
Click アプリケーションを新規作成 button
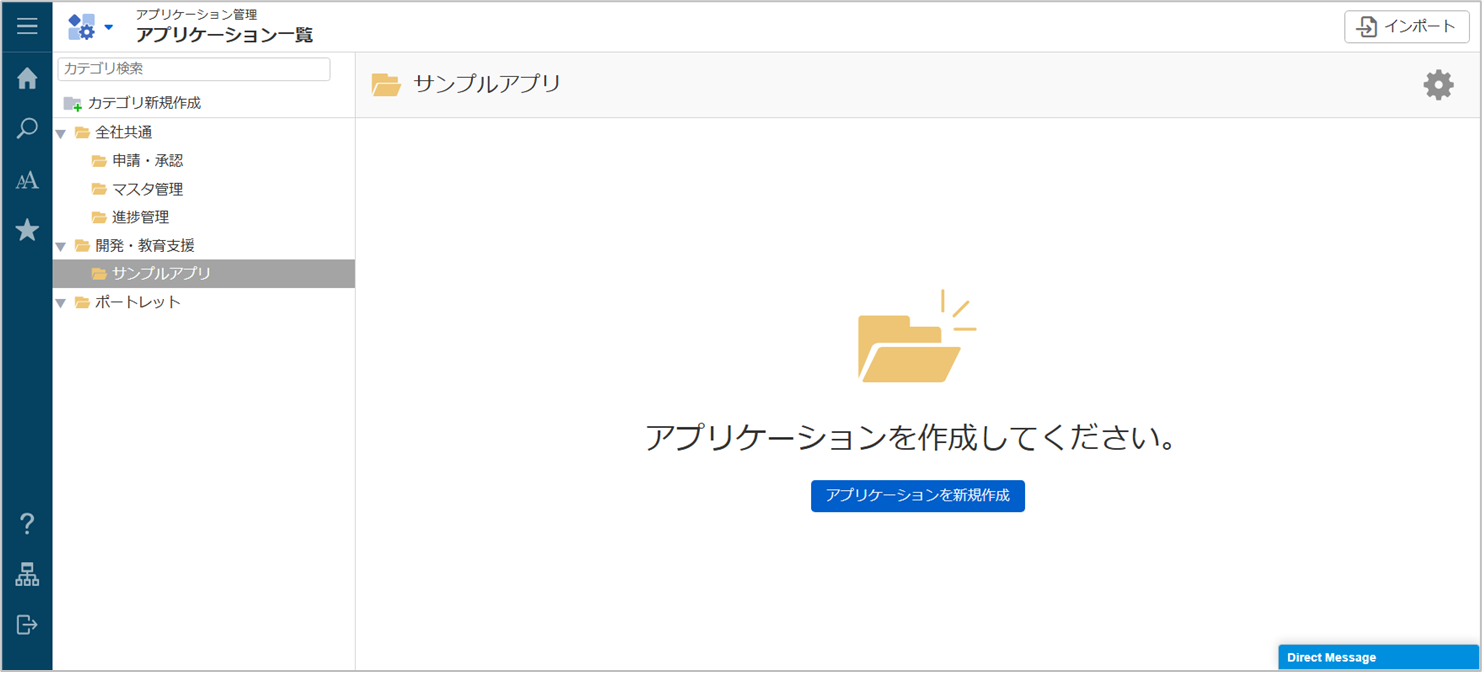pos(917,496)
